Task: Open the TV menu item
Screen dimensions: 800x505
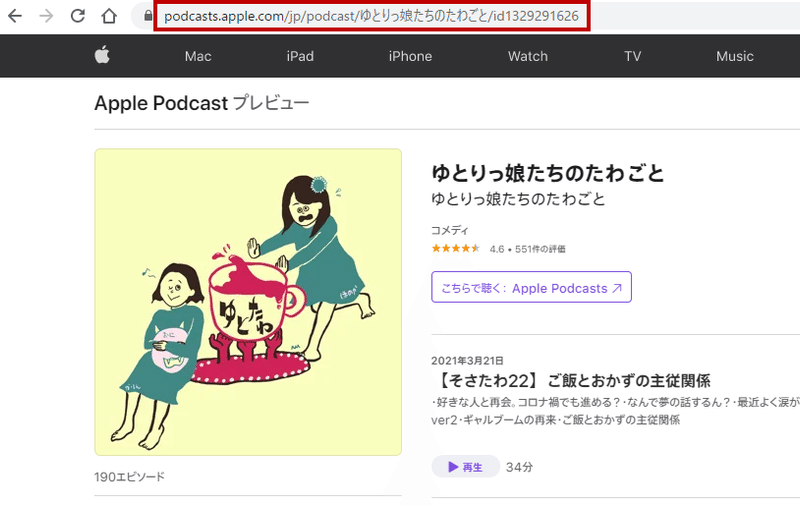Action: pyautogui.click(x=633, y=56)
